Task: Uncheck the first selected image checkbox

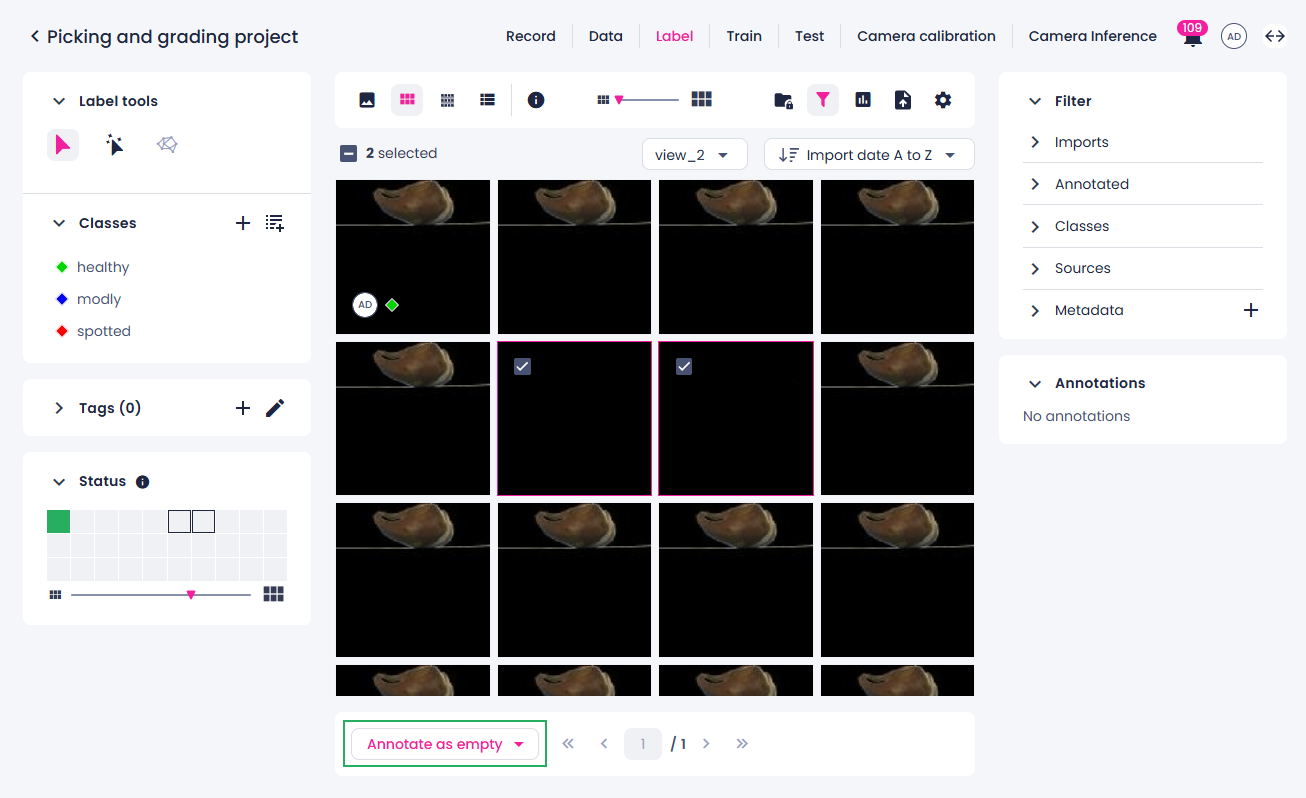Action: (x=522, y=367)
